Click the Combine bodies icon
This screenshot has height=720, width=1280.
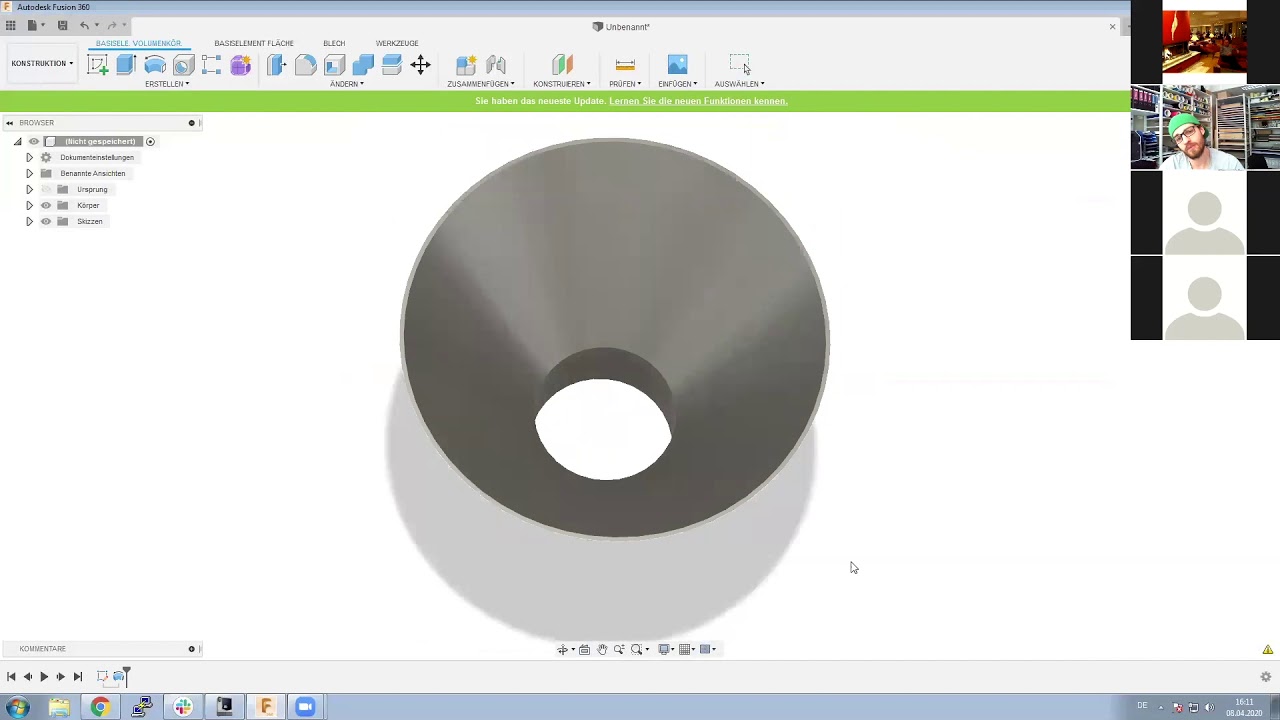(x=363, y=65)
